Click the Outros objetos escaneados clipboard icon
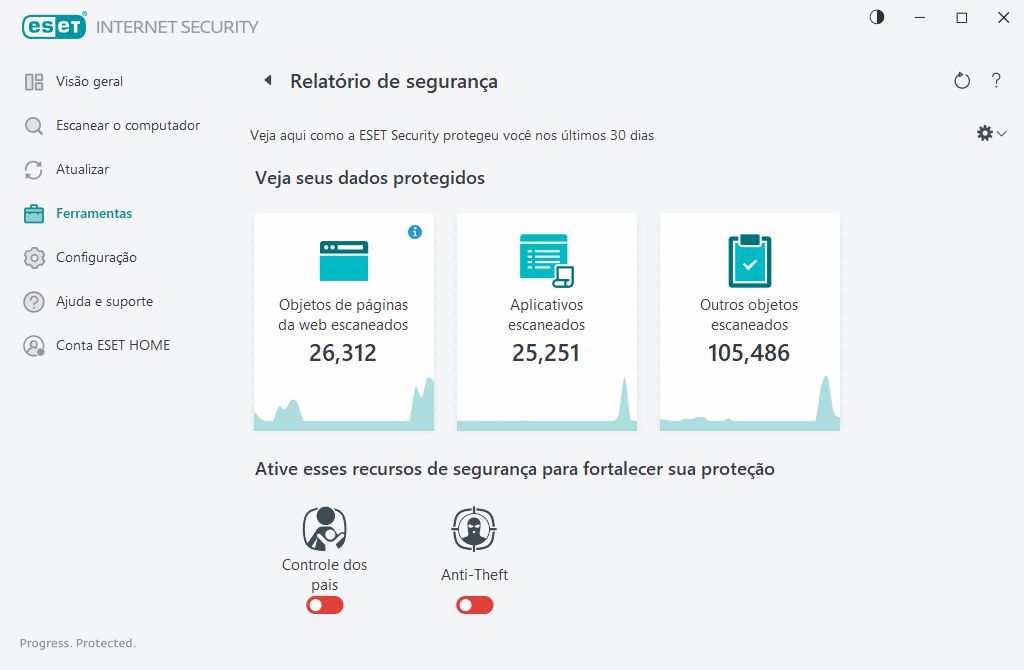 point(749,260)
